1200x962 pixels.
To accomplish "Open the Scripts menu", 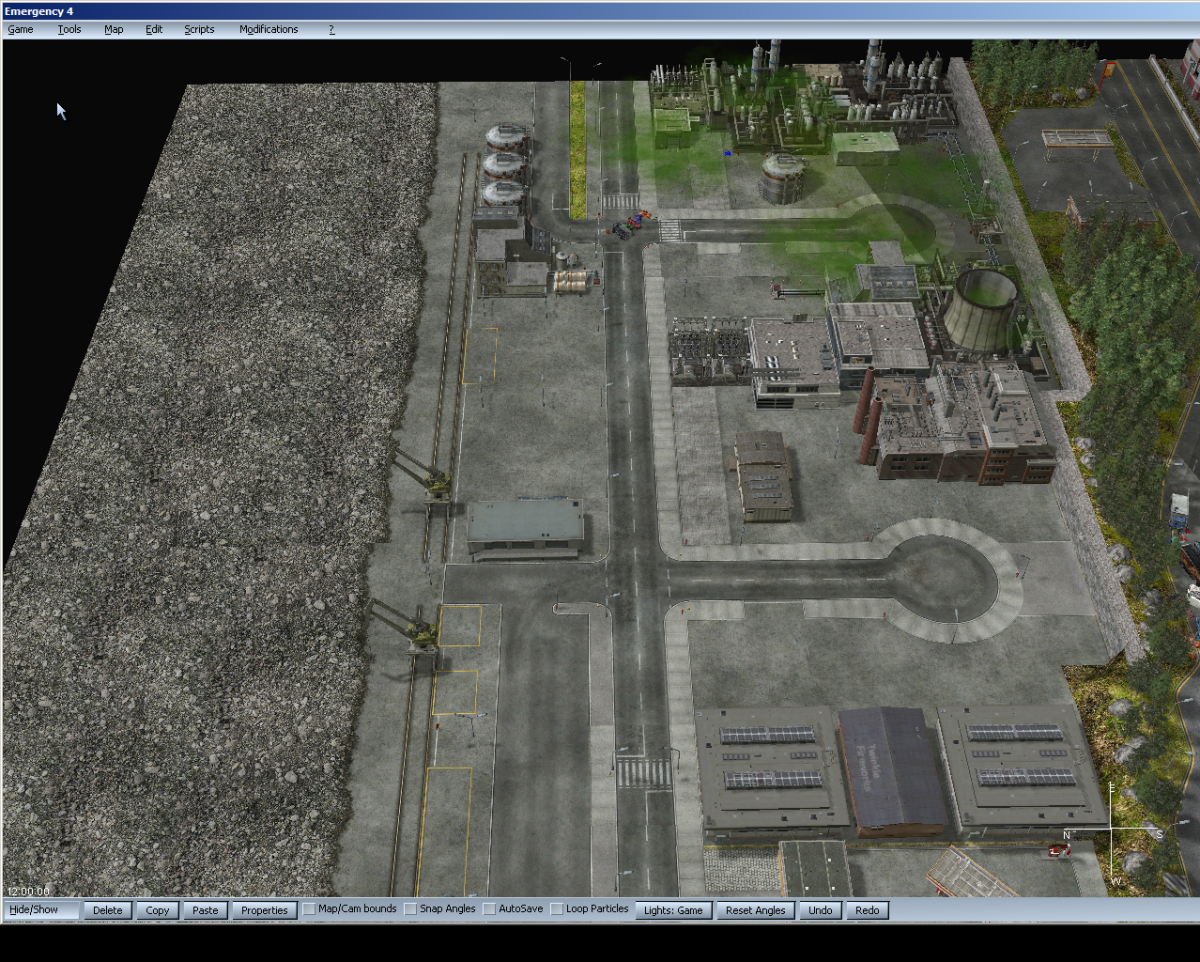I will (199, 29).
